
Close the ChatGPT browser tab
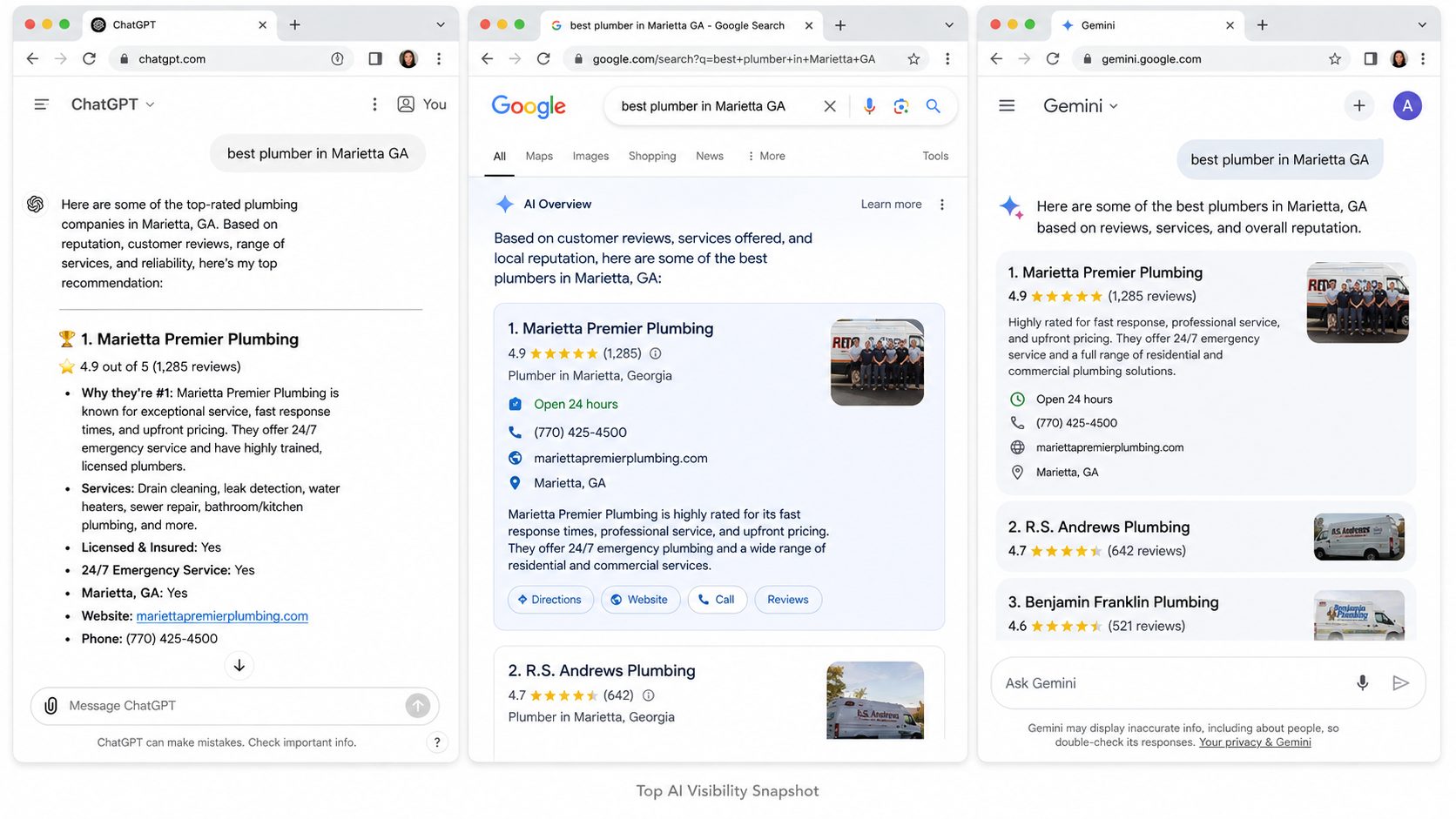coord(262,25)
